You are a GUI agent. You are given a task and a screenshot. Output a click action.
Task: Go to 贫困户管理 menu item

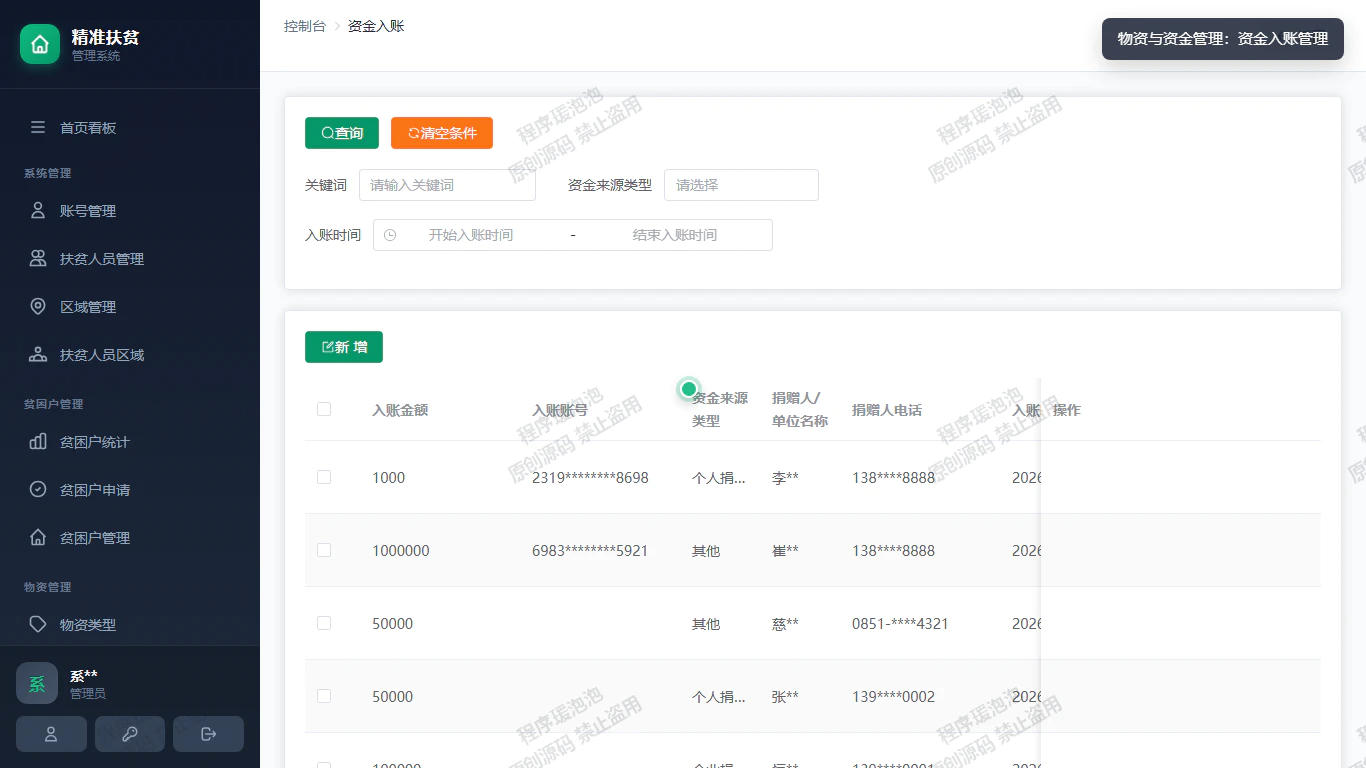point(130,538)
